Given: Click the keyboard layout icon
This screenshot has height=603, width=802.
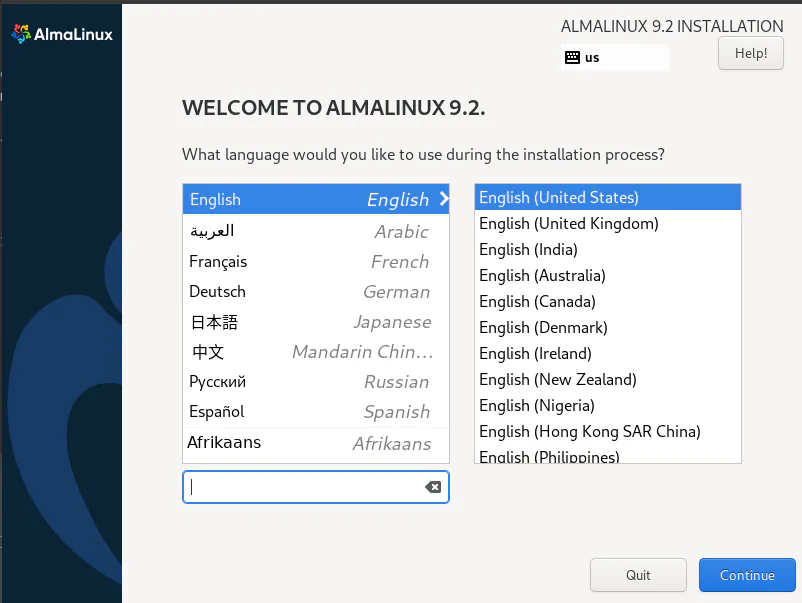Looking at the screenshot, I should (x=572, y=57).
